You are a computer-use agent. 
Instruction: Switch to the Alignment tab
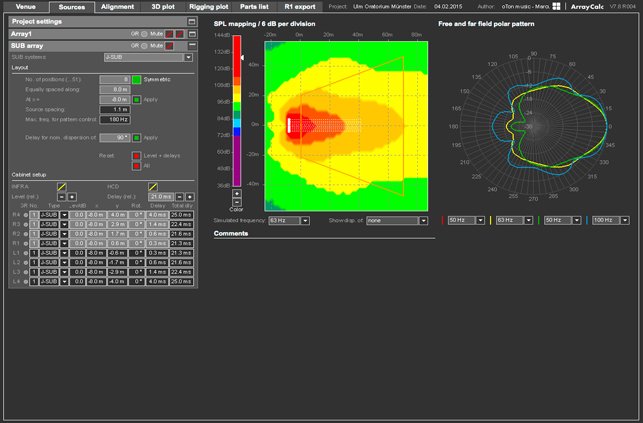[x=118, y=7]
